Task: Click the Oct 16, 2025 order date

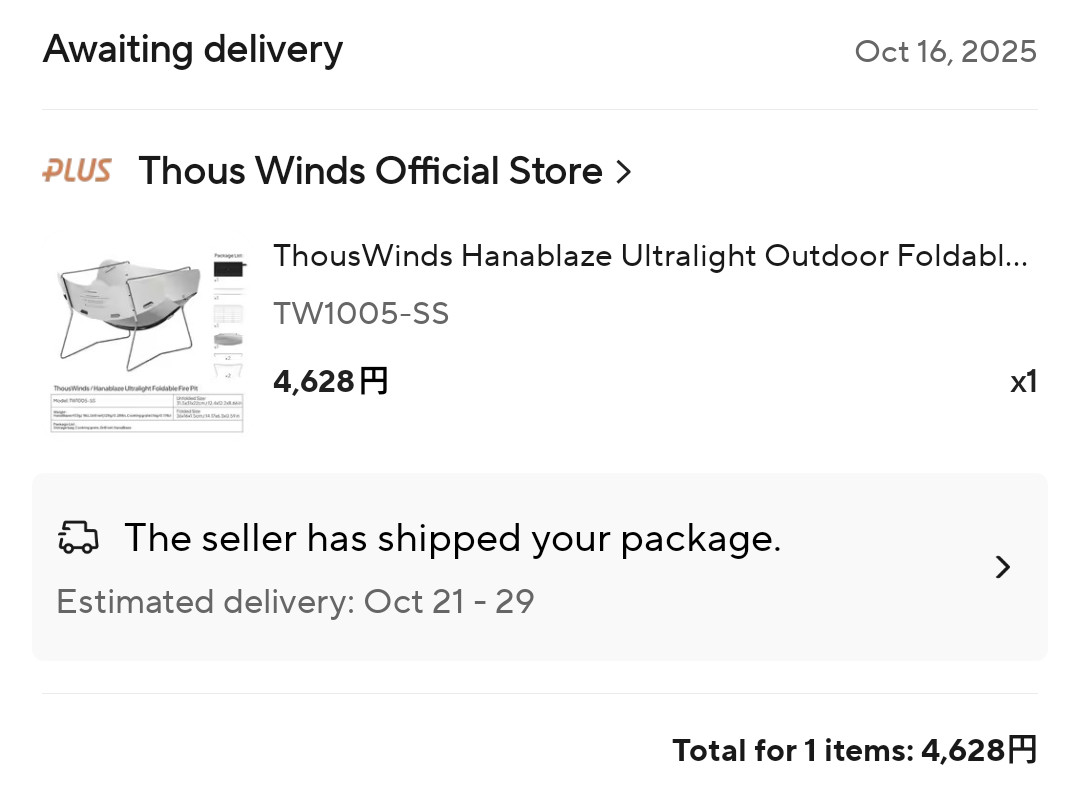Action: [x=945, y=51]
